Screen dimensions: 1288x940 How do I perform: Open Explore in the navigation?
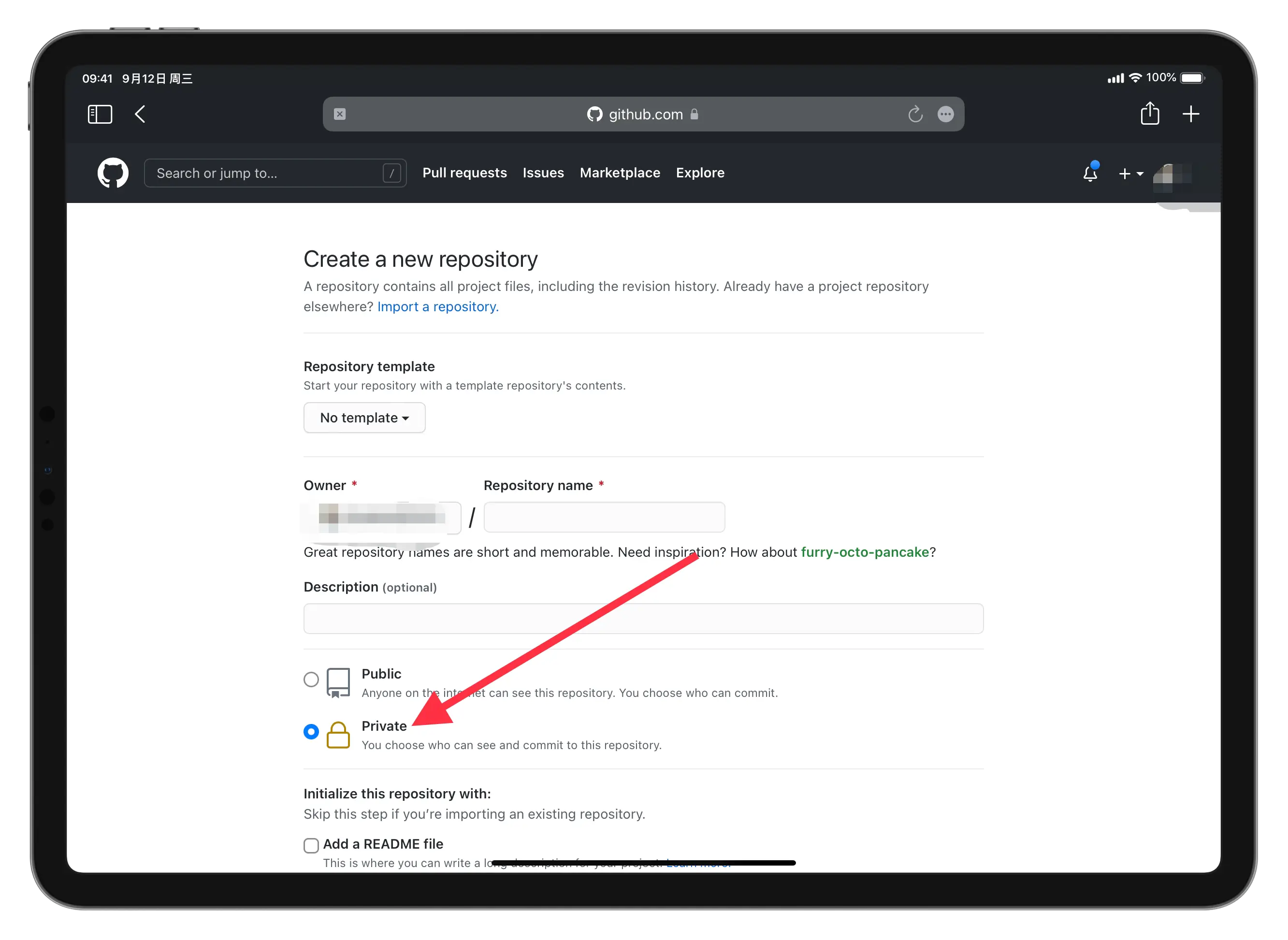point(700,173)
